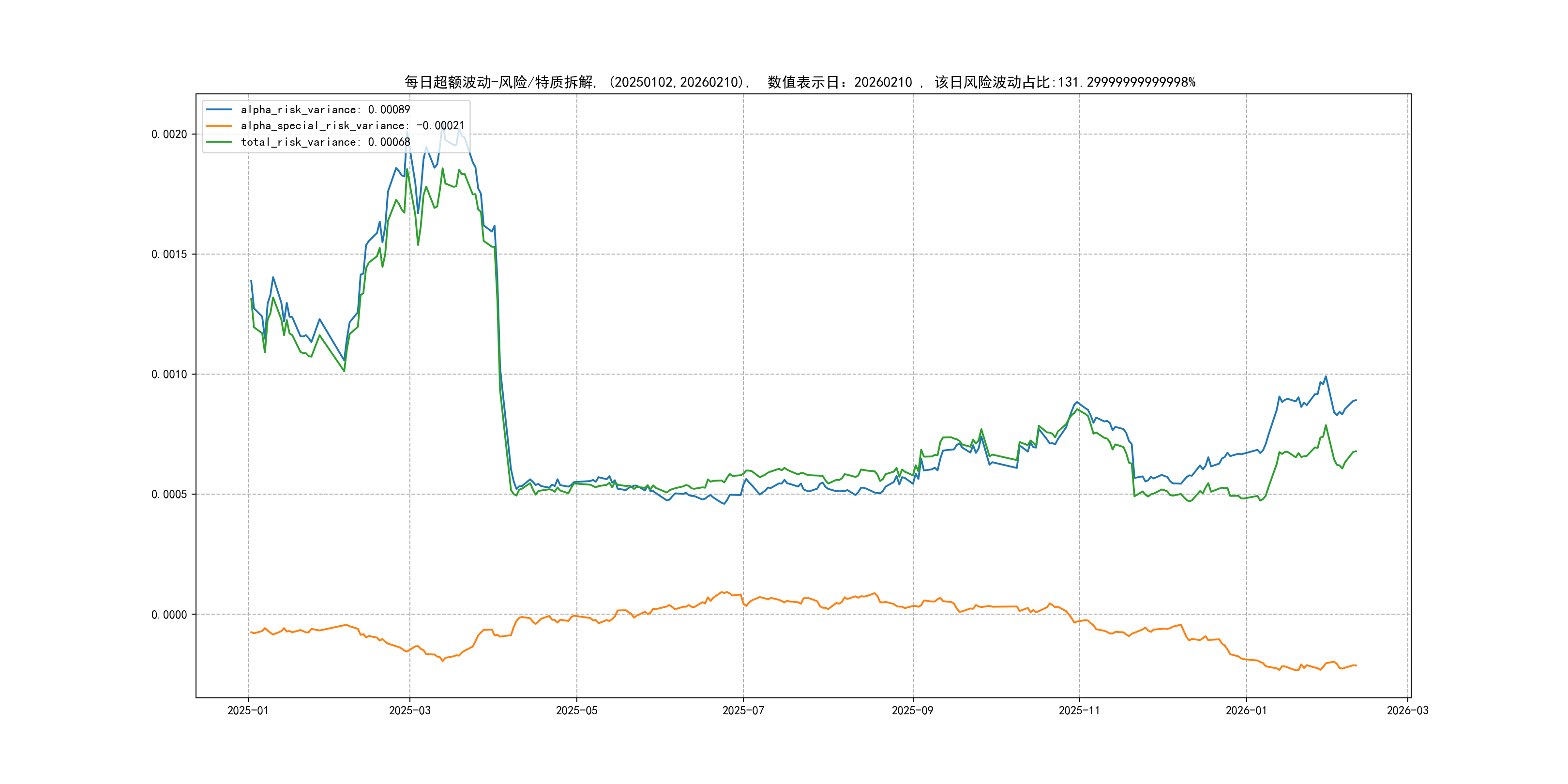This screenshot has height=784, width=1568.
Task: Click the 0.0000 y-axis tick label
Action: click(x=169, y=614)
